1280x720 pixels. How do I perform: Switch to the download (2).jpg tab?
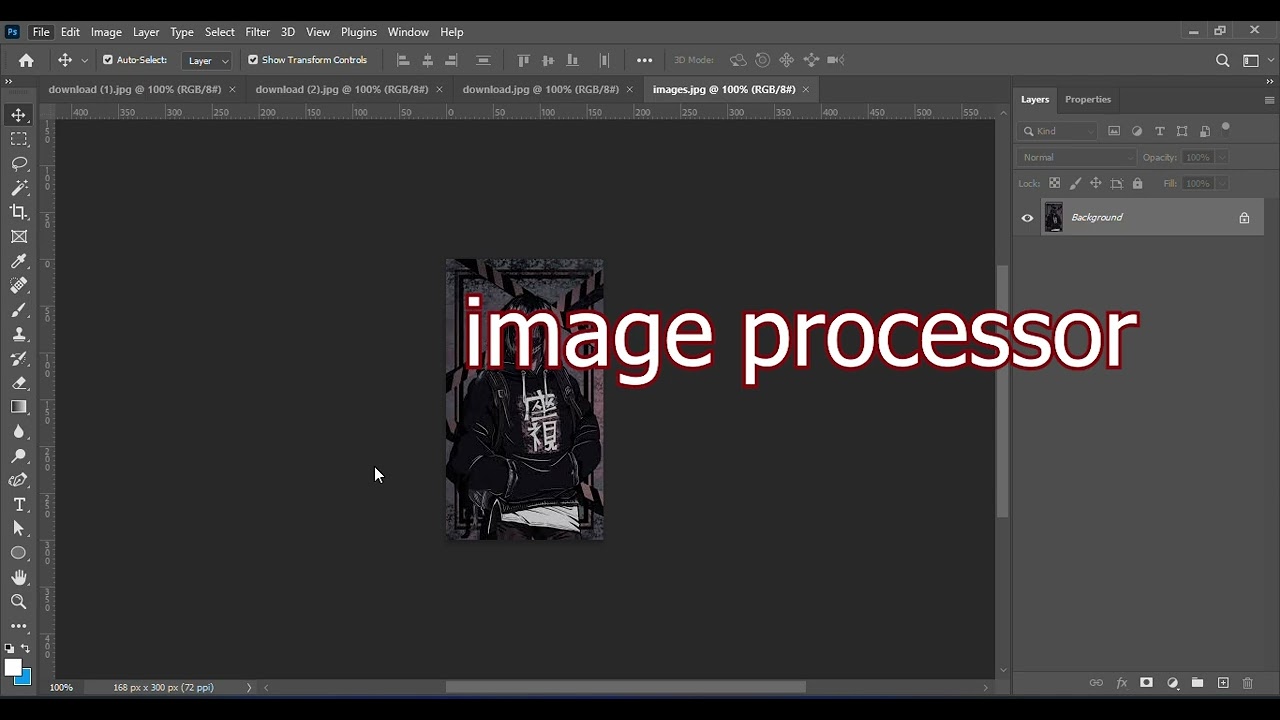[x=341, y=89]
